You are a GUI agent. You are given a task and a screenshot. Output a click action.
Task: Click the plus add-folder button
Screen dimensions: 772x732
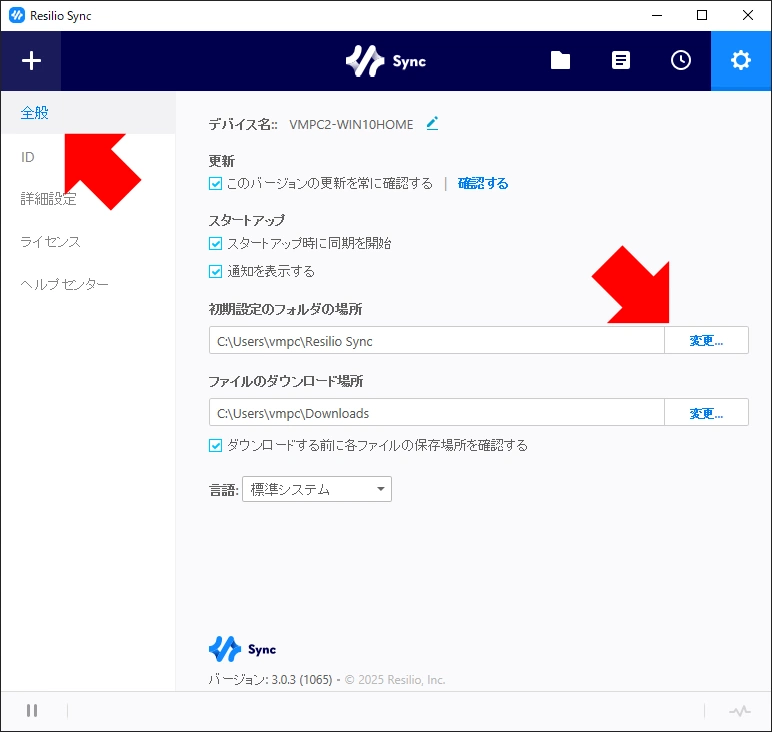click(31, 61)
